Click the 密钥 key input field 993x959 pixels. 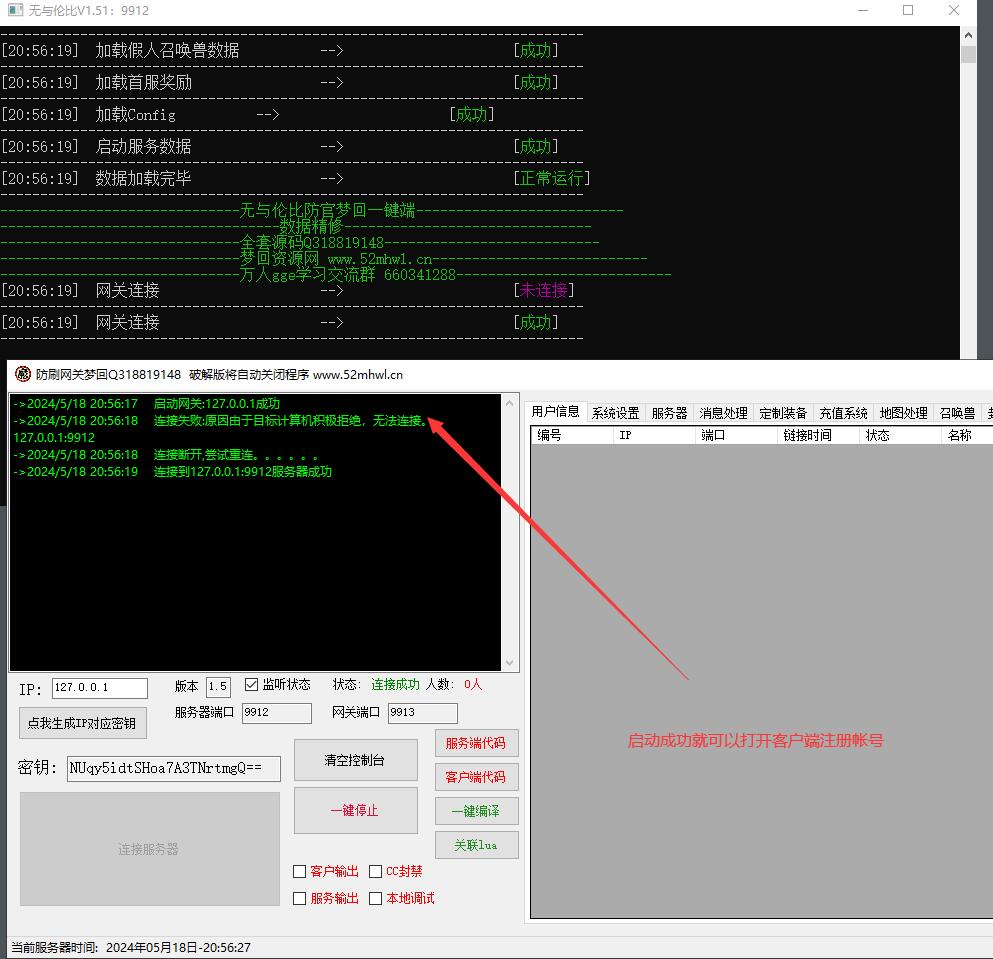tap(173, 768)
